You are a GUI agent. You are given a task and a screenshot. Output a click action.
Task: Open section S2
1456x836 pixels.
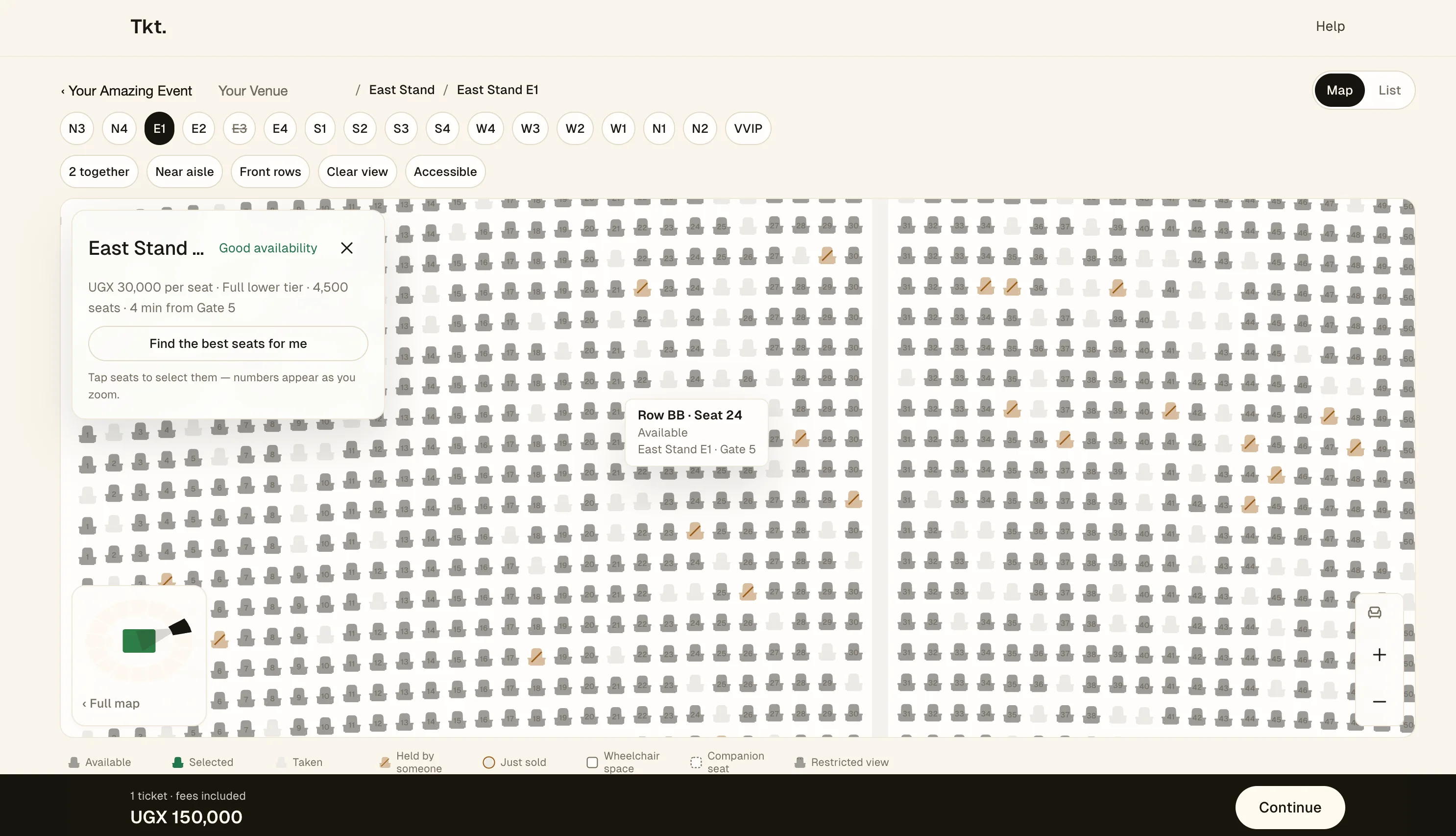coord(360,128)
